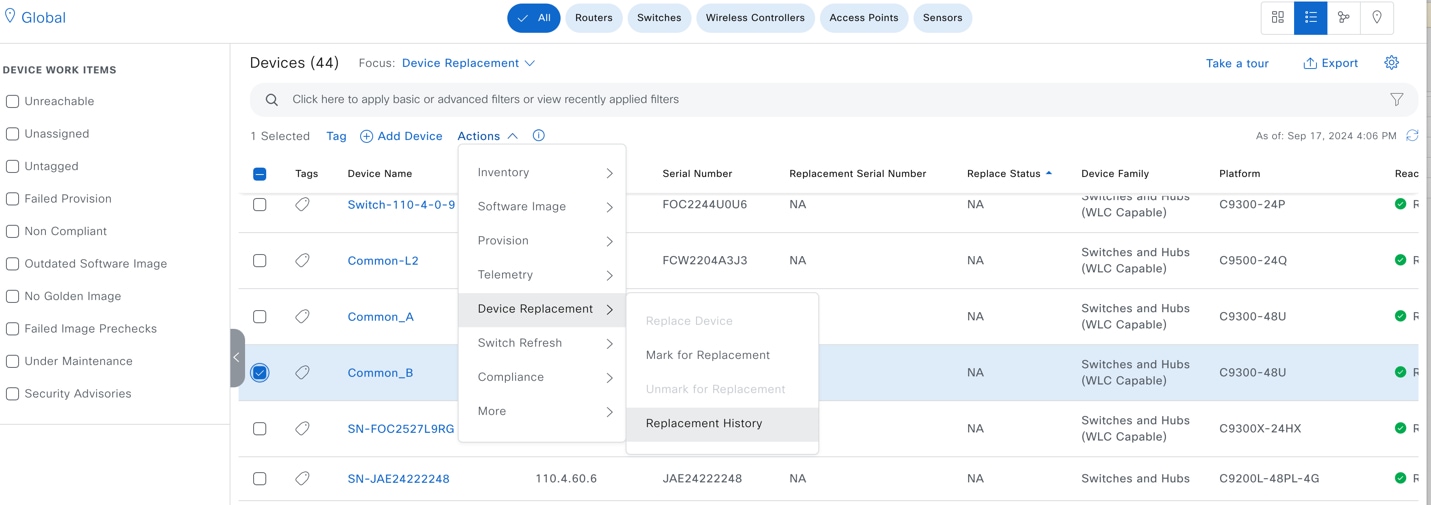
Task: Switch to the grid card view icon
Action: point(1277,18)
